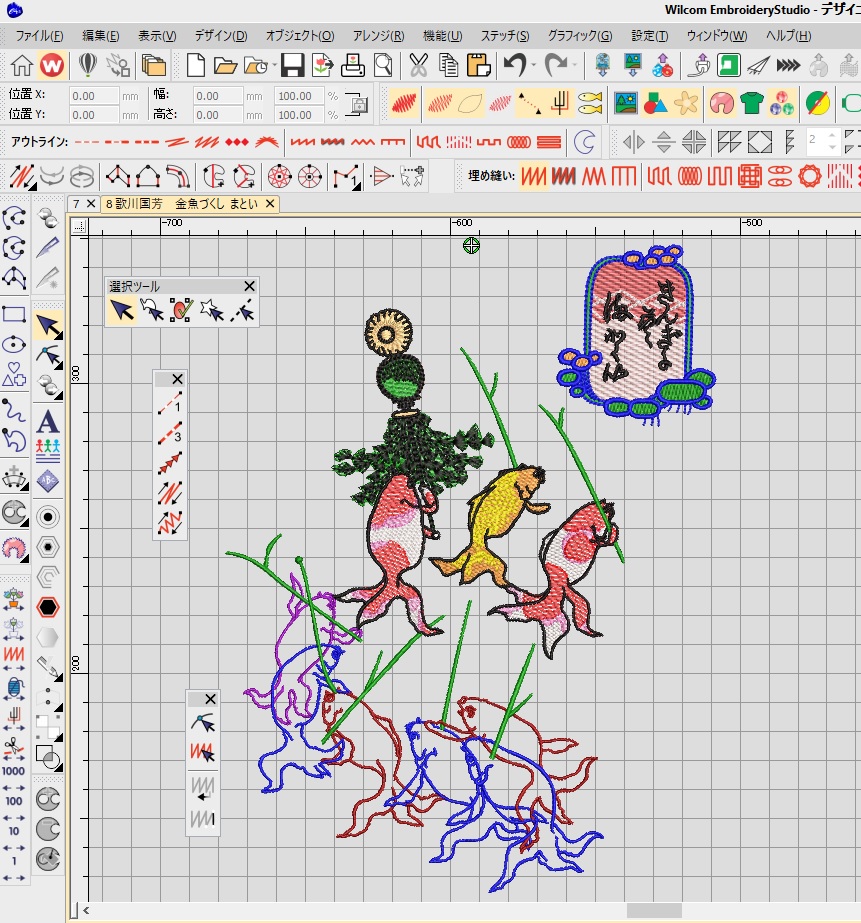
Task: Toggle the TrueView red stitch view button
Action: tap(404, 104)
